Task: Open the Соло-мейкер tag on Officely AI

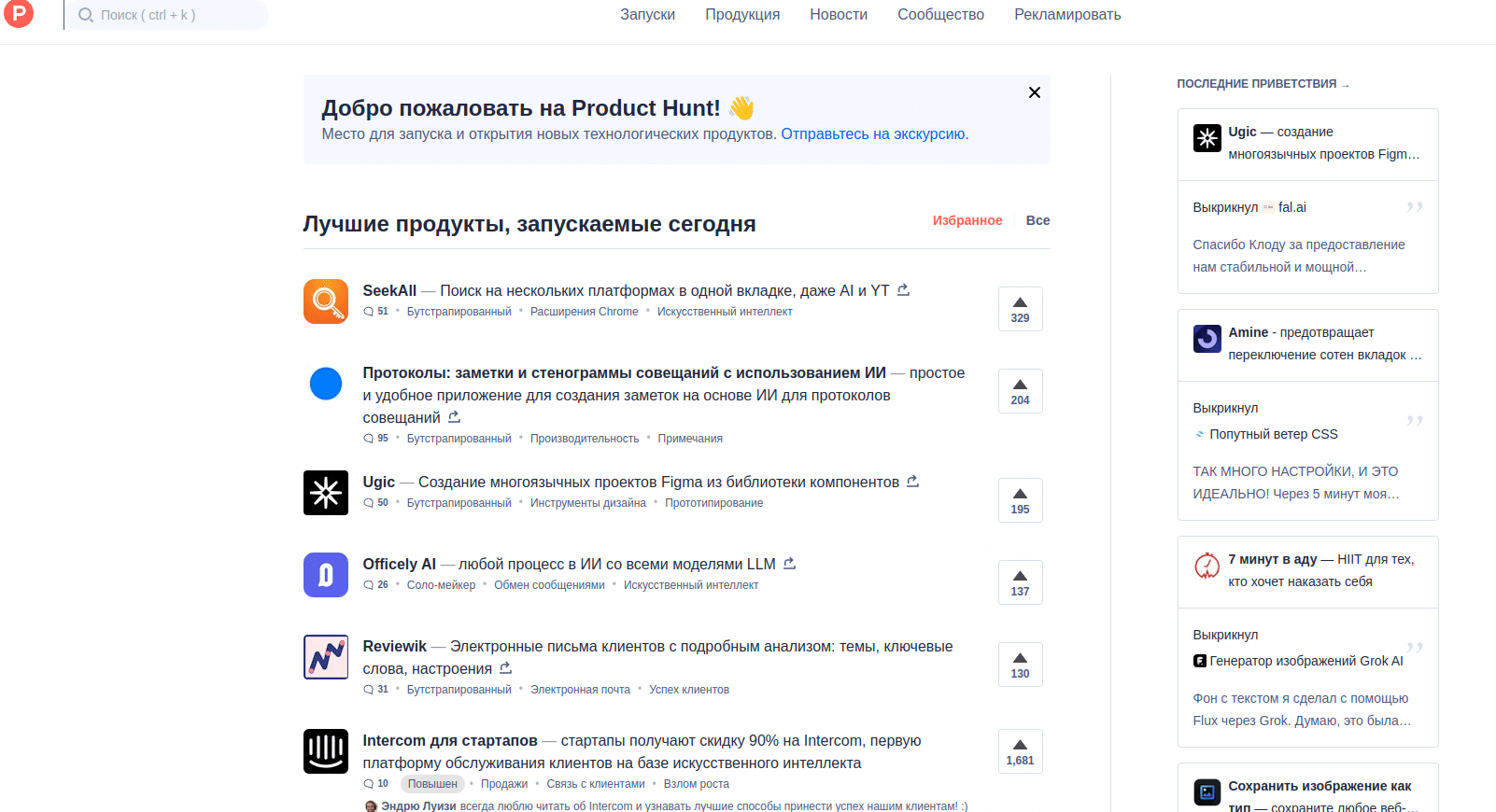Action: coord(441,585)
